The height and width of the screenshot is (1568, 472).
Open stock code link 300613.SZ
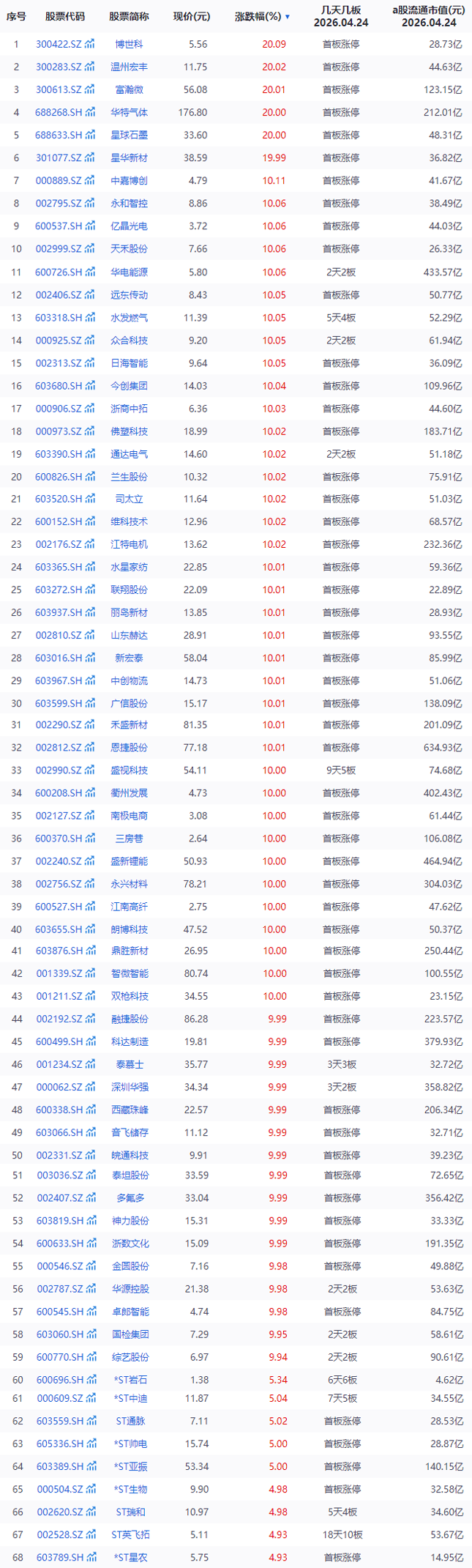59,89
